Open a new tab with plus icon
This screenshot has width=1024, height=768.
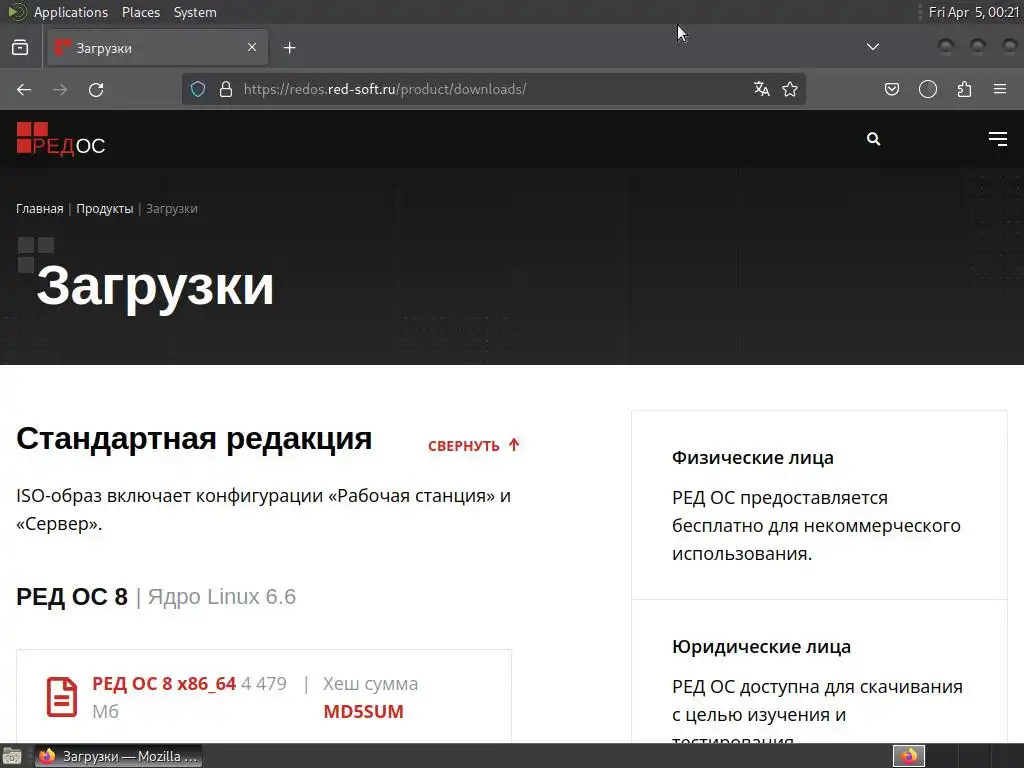point(289,48)
